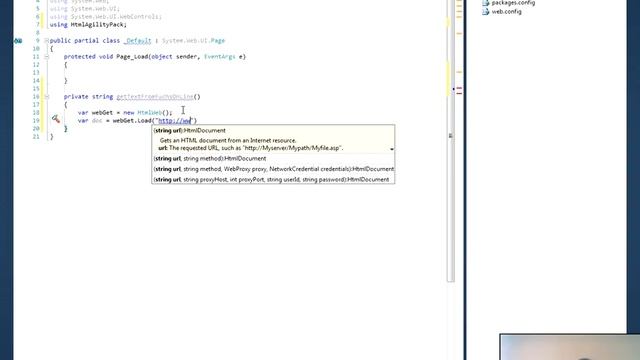Click the 'using HtmlAgilityPack;' line

[88, 24]
